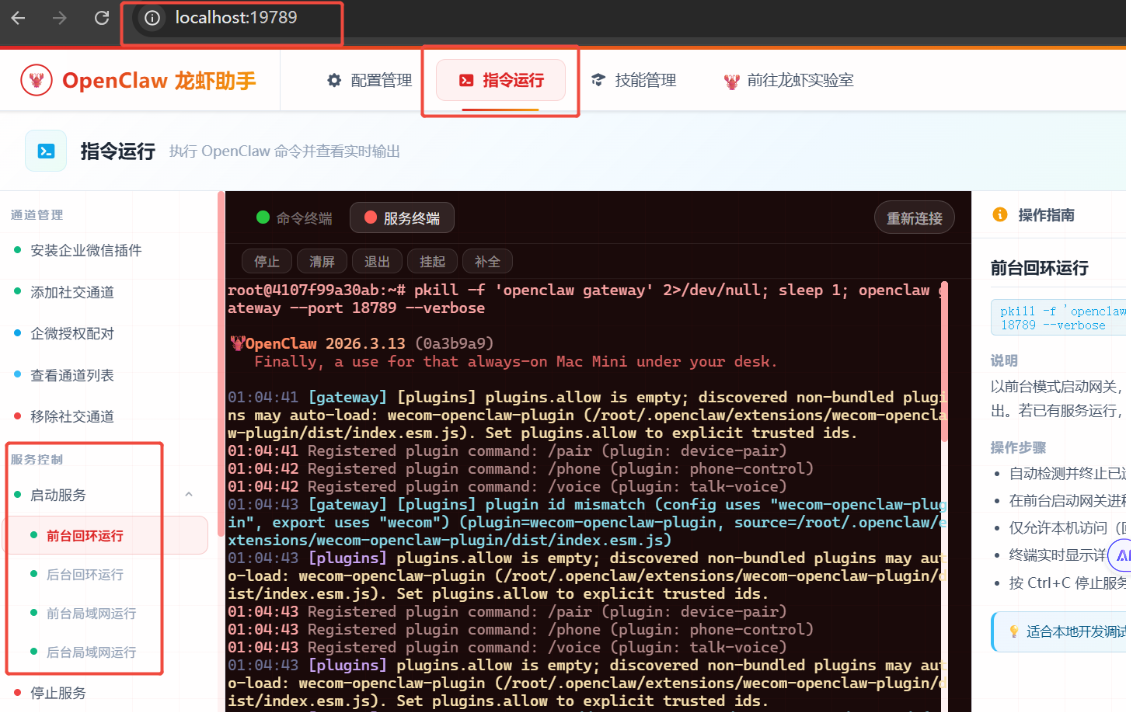Reload the page with the refresh icon
The width and height of the screenshot is (1131, 712).
tap(102, 18)
